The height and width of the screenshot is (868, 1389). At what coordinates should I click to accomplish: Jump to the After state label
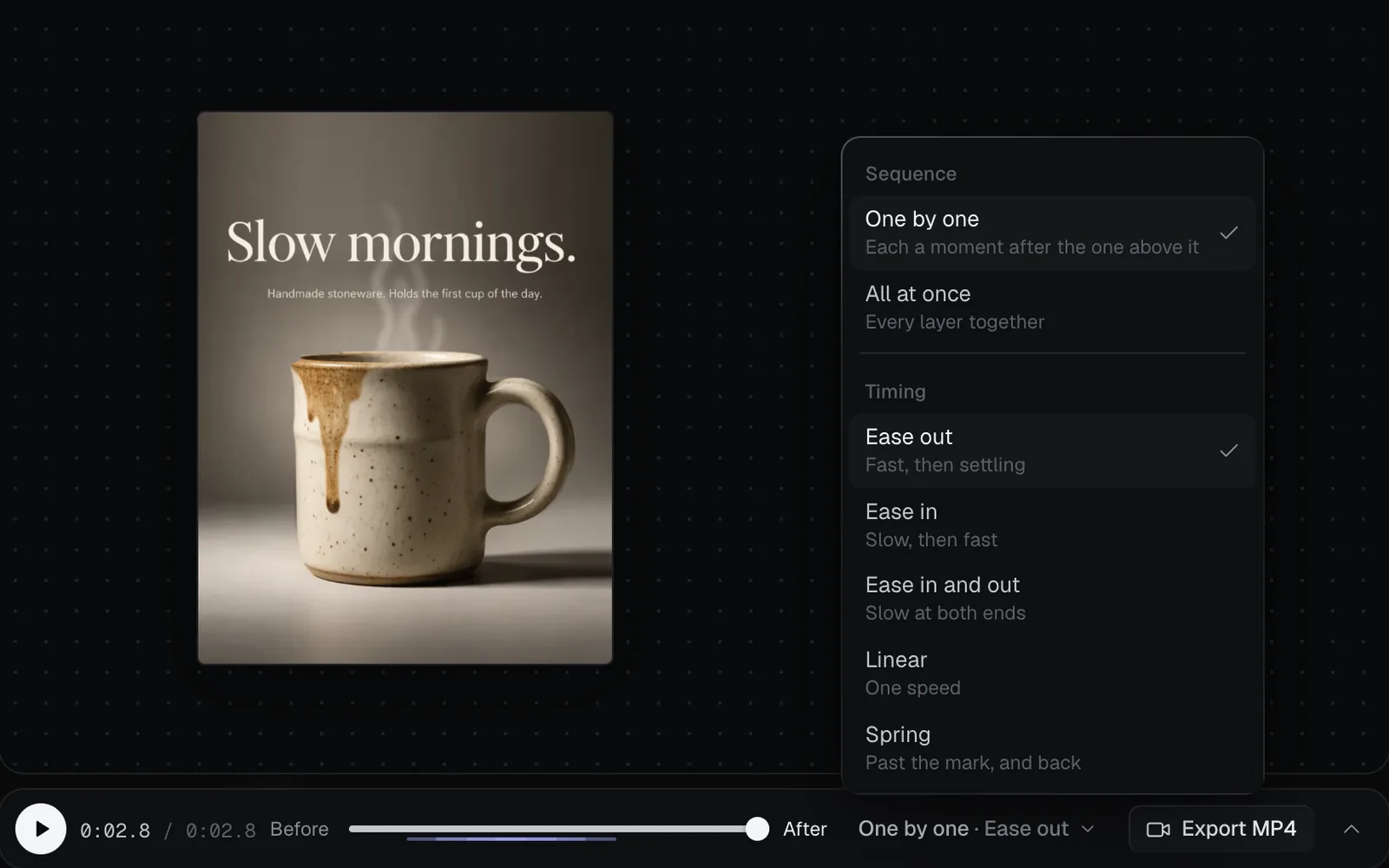[x=805, y=829]
